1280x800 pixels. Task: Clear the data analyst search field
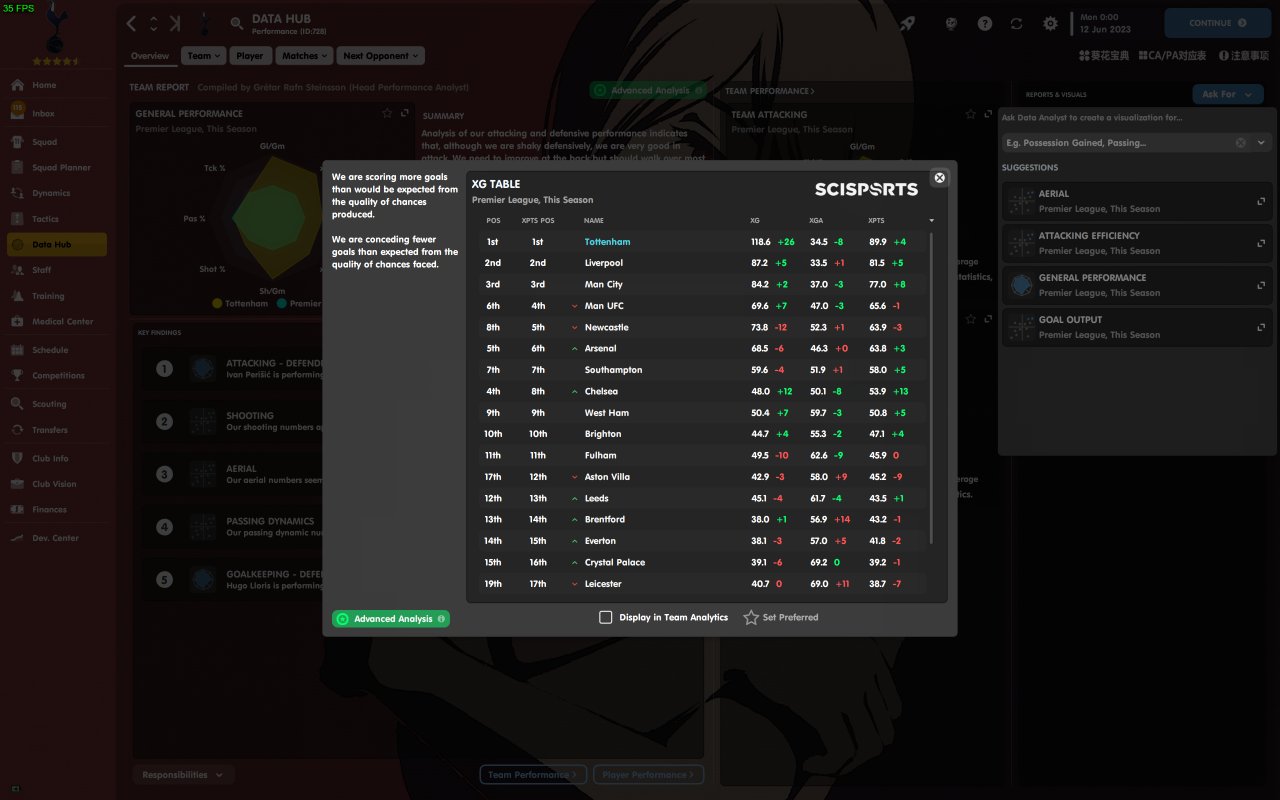(1241, 143)
